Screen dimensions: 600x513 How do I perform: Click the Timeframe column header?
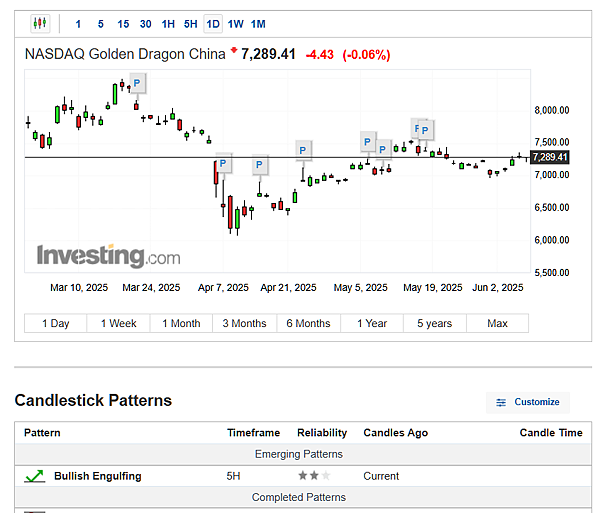253,433
